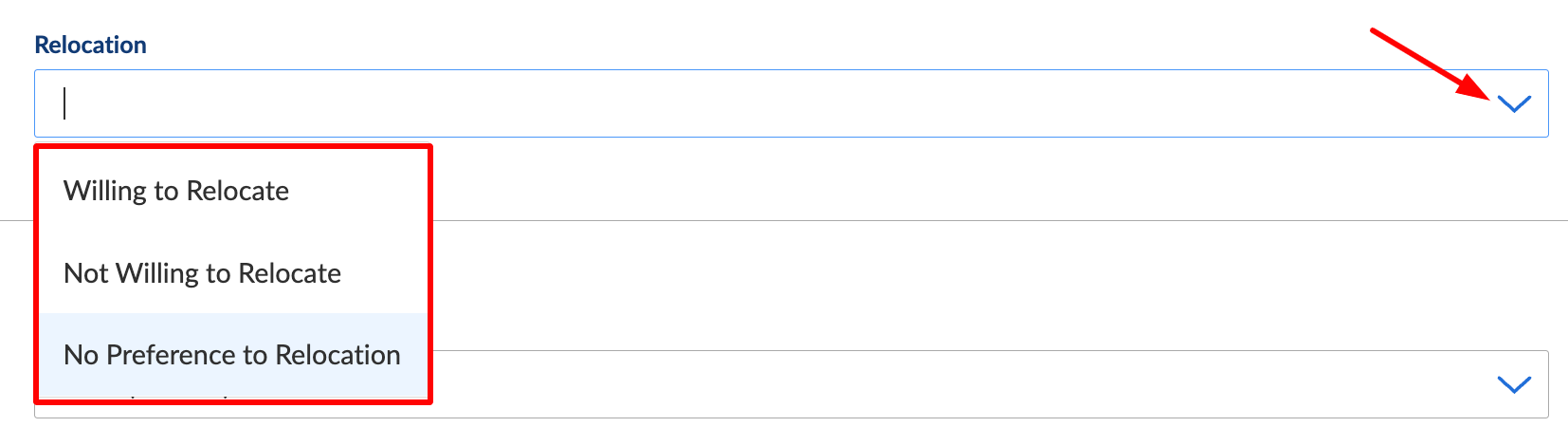Open the Relocation dropdown chevron
Image resolution: width=1568 pixels, height=427 pixels.
click(1514, 103)
